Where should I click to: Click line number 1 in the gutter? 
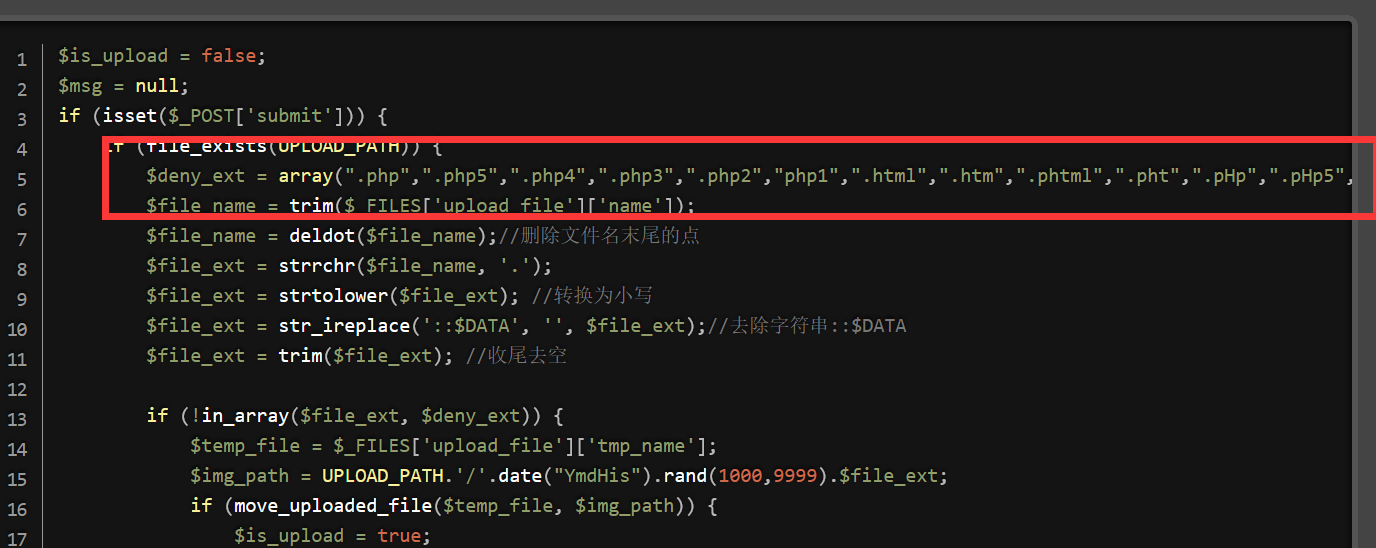pyautogui.click(x=22, y=58)
